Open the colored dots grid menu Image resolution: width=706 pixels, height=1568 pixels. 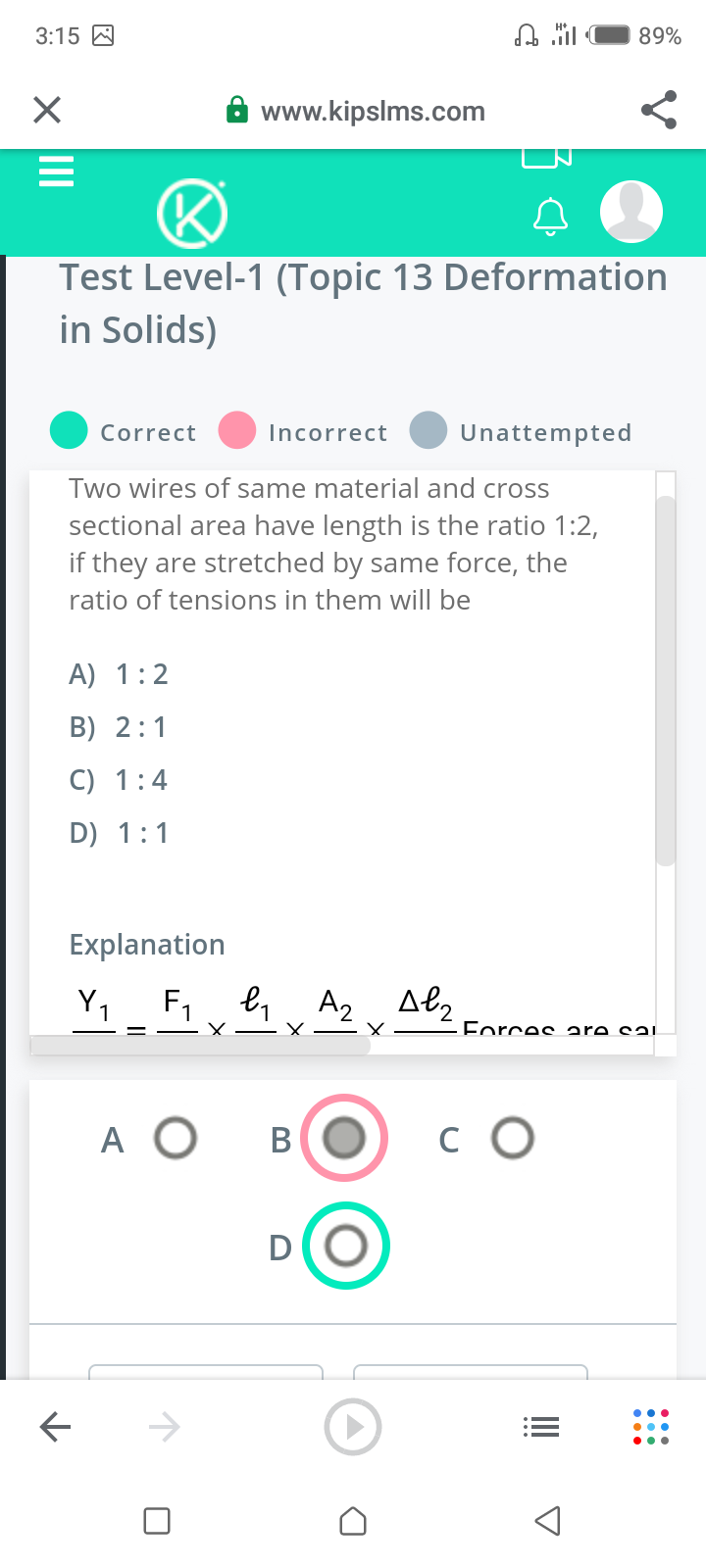pyautogui.click(x=651, y=1427)
